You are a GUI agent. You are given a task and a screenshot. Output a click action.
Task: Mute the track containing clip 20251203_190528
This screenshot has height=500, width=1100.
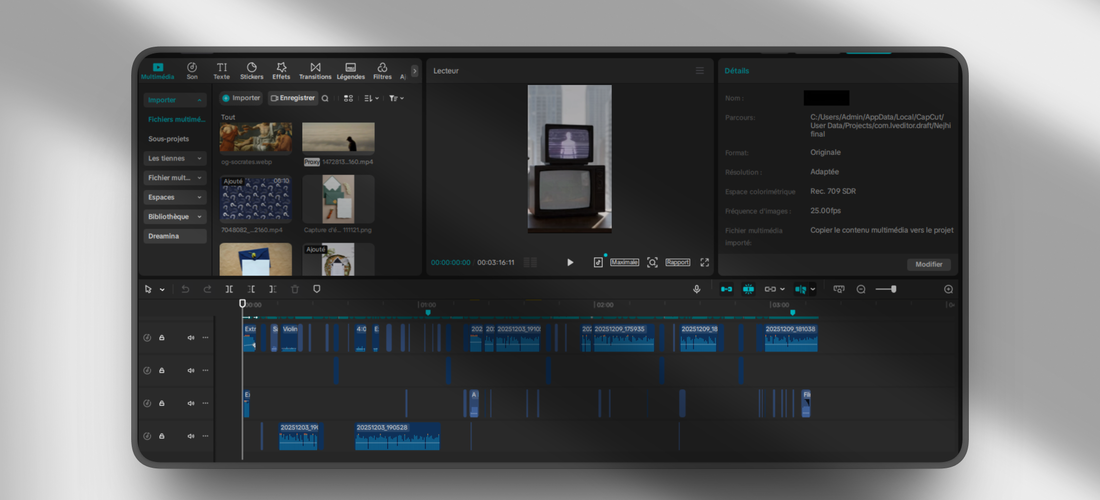191,435
